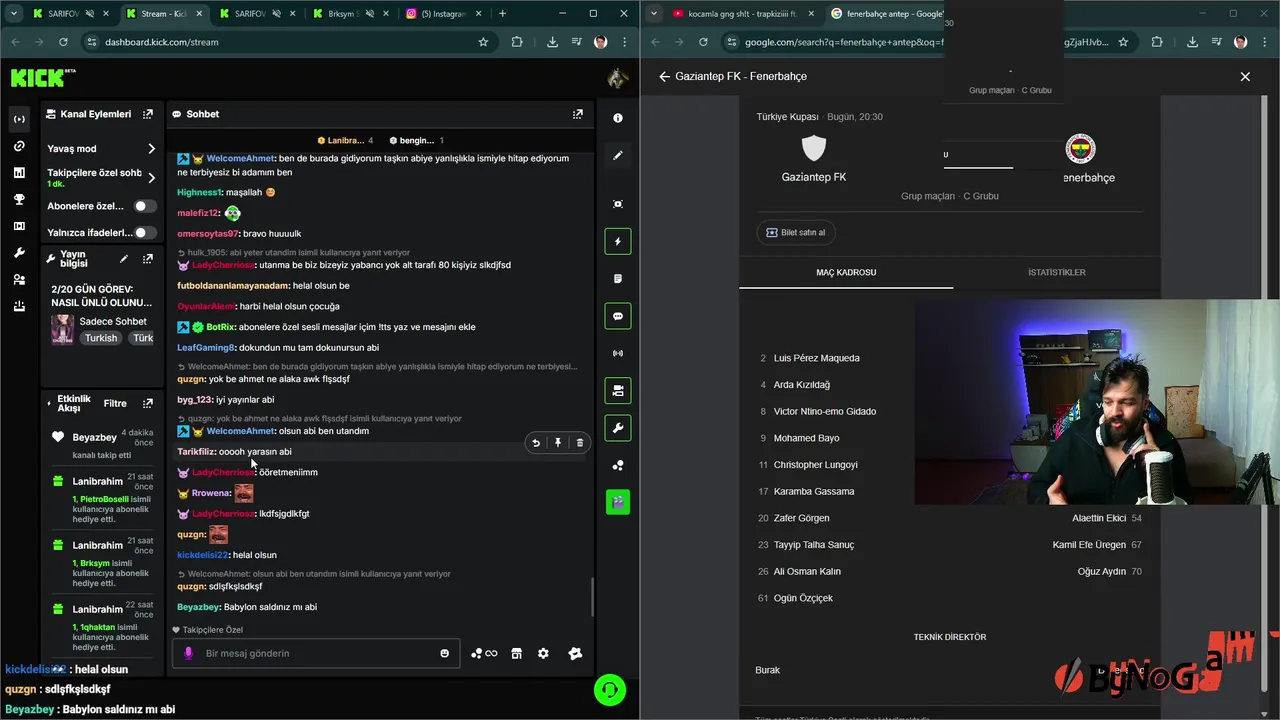1280x720 pixels.
Task: Pop out the Yayın bilgisi panel
Action: pyautogui.click(x=148, y=259)
